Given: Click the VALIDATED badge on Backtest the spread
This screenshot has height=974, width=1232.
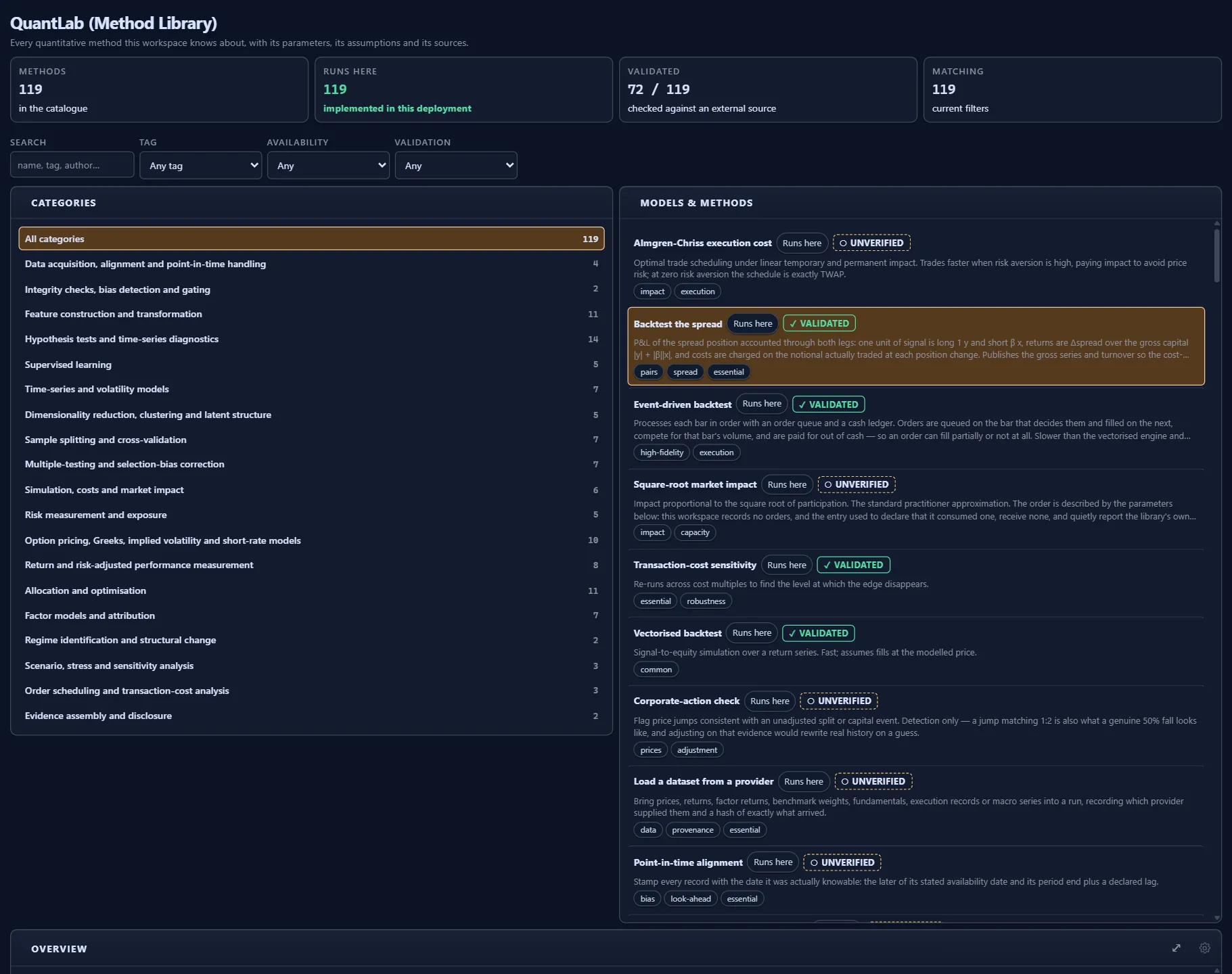Looking at the screenshot, I should [819, 323].
